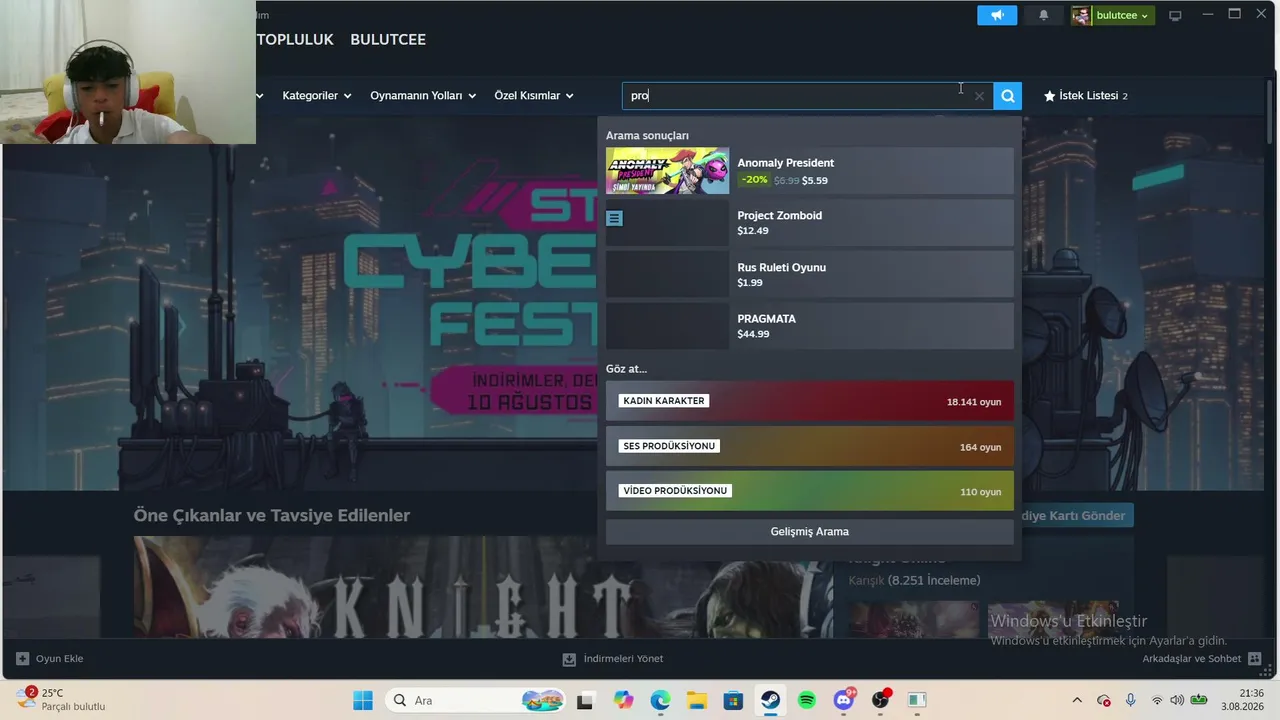Open Task View in the taskbar
Image resolution: width=1280 pixels, height=720 pixels.
[585, 700]
